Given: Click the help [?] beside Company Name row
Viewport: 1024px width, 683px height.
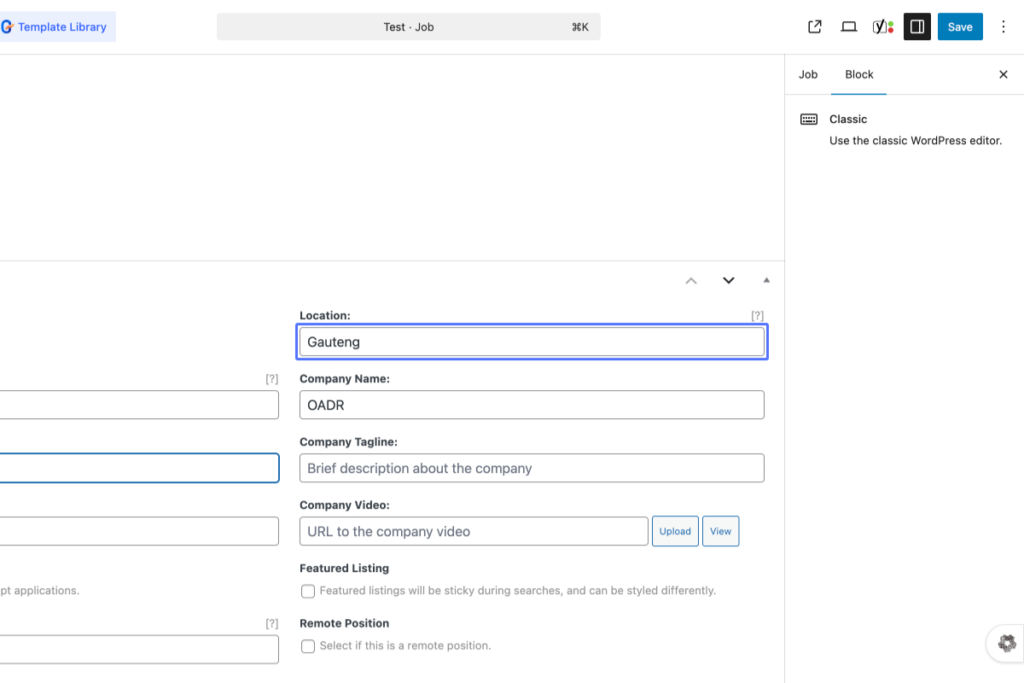Looking at the screenshot, I should click(x=272, y=379).
